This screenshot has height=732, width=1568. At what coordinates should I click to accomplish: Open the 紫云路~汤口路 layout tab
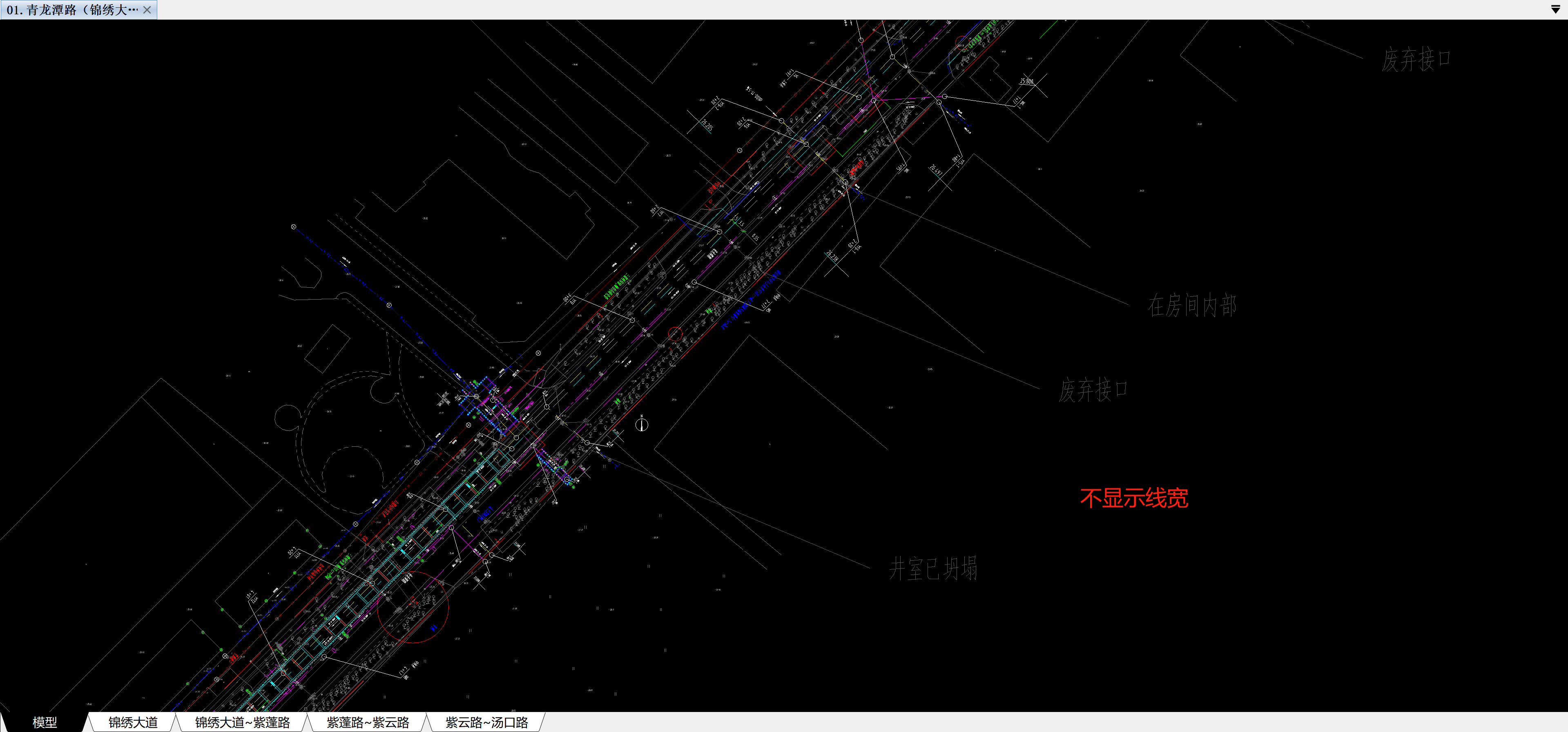tap(486, 722)
